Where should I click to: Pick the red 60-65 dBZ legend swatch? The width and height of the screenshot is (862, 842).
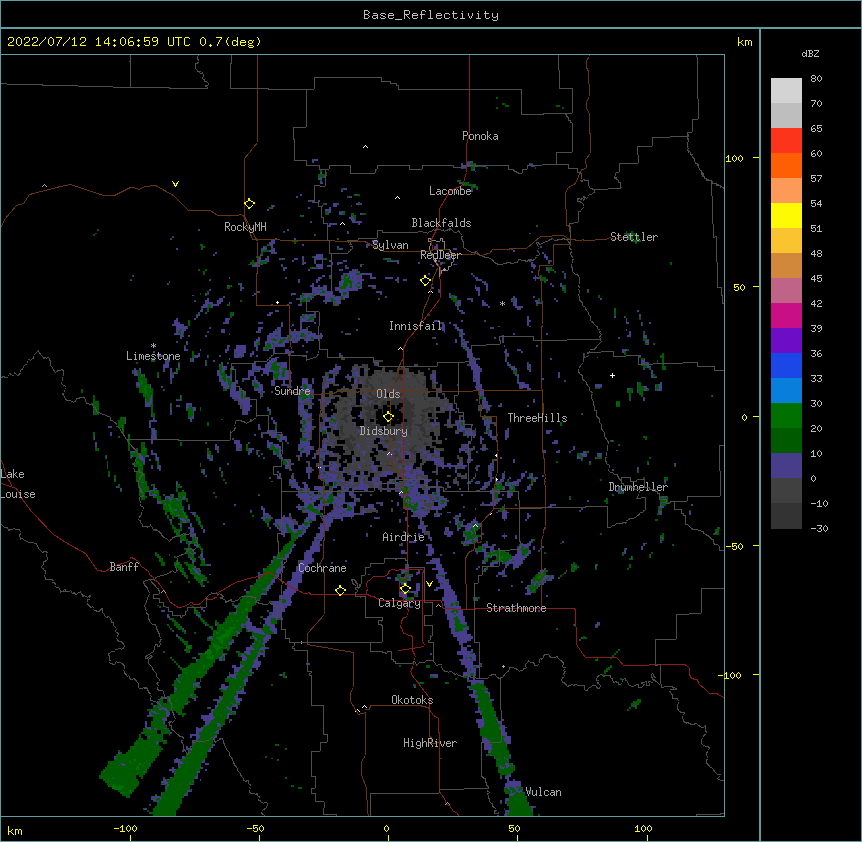(786, 140)
